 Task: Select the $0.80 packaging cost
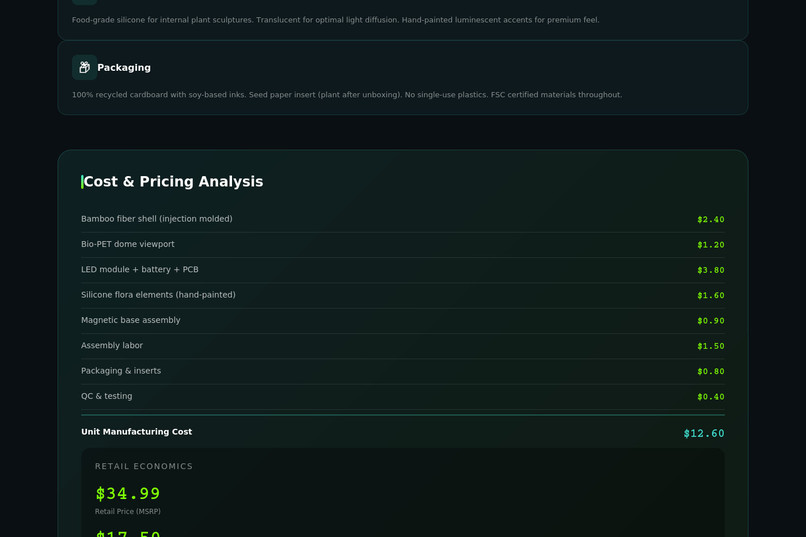(710, 372)
